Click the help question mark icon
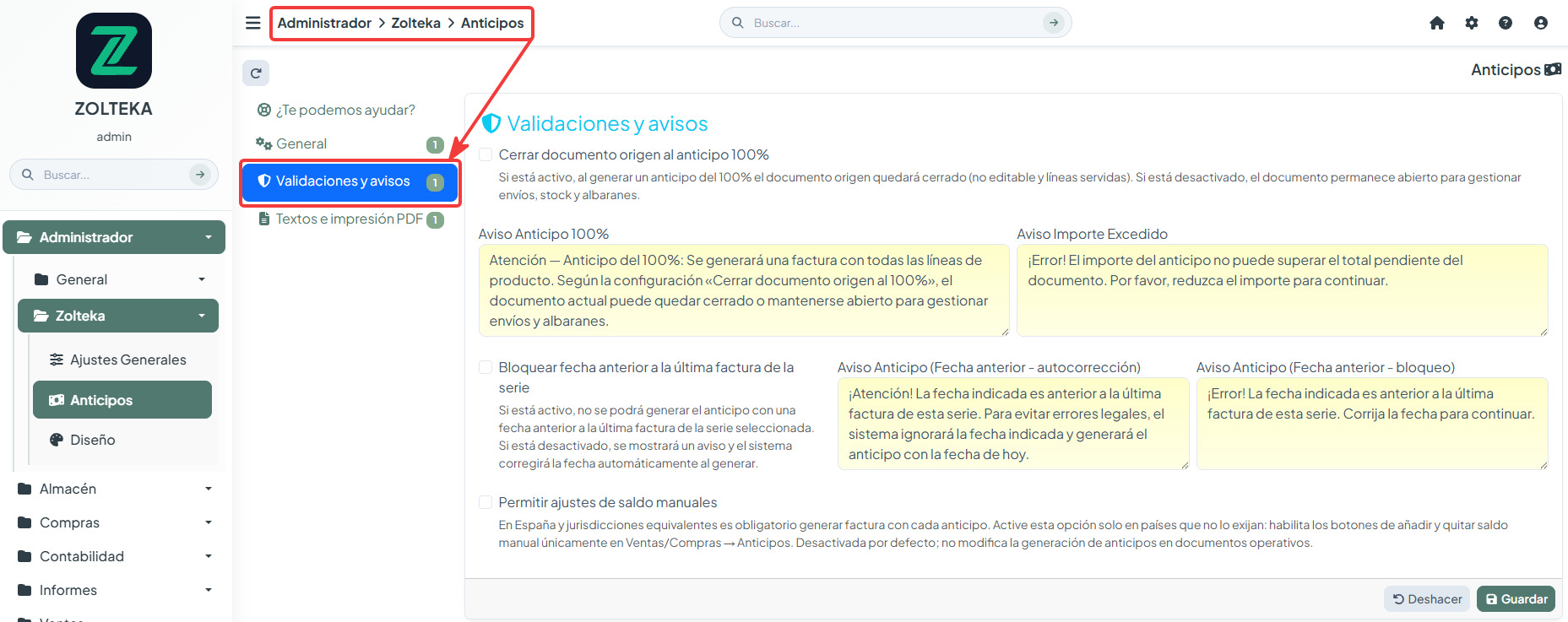Viewport: 1568px width, 622px height. tap(1506, 23)
